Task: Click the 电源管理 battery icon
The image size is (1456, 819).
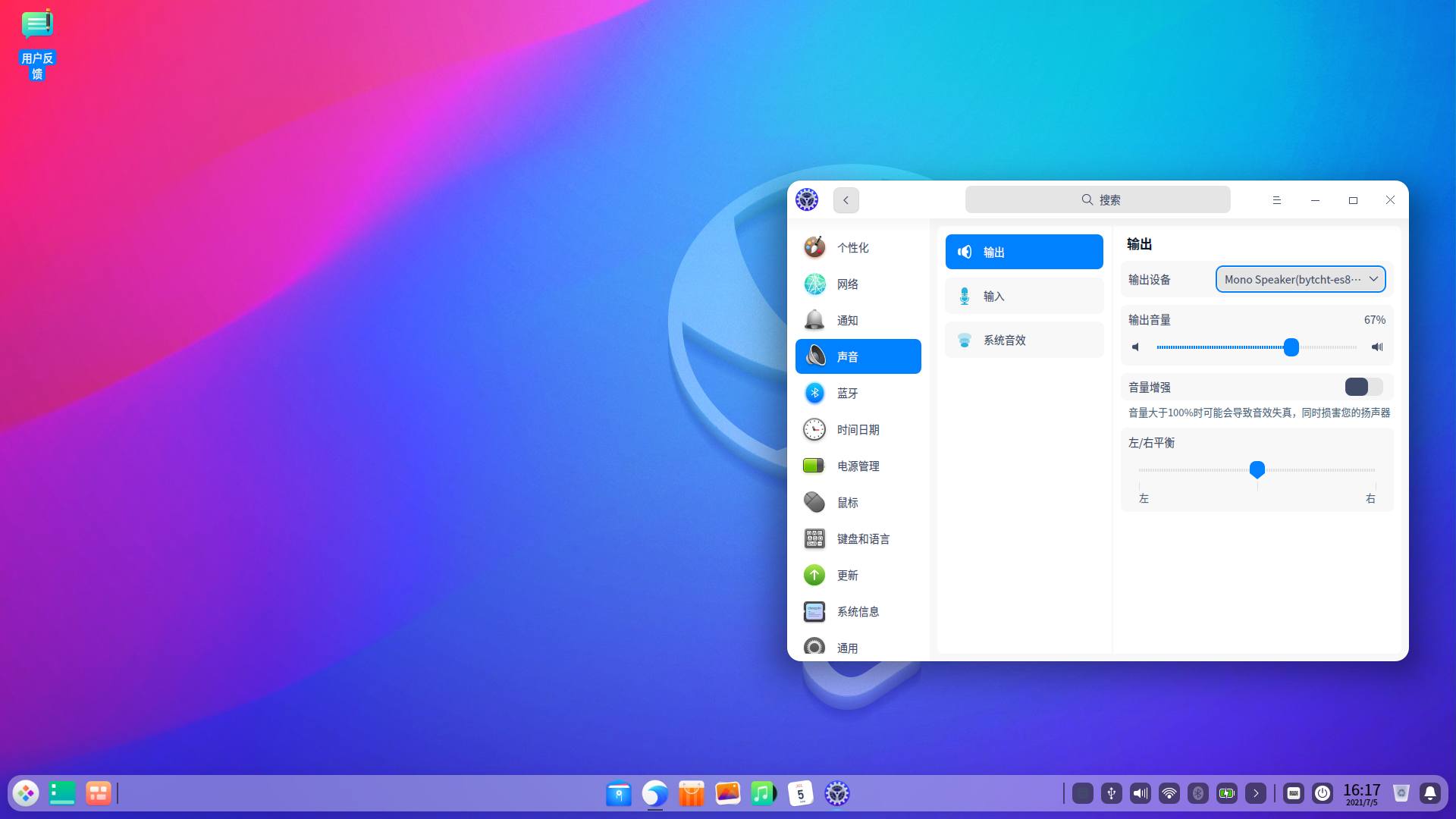Action: 814,466
